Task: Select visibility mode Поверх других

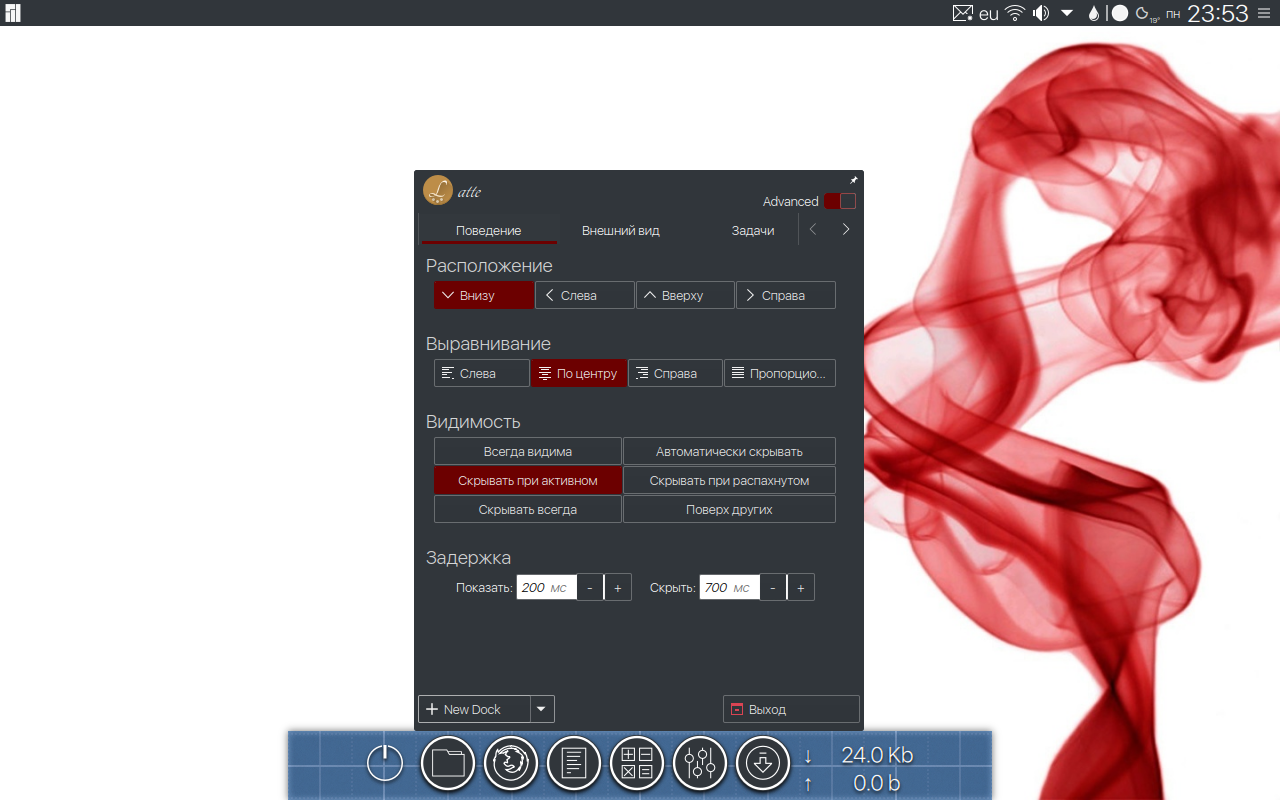Action: [x=729, y=509]
